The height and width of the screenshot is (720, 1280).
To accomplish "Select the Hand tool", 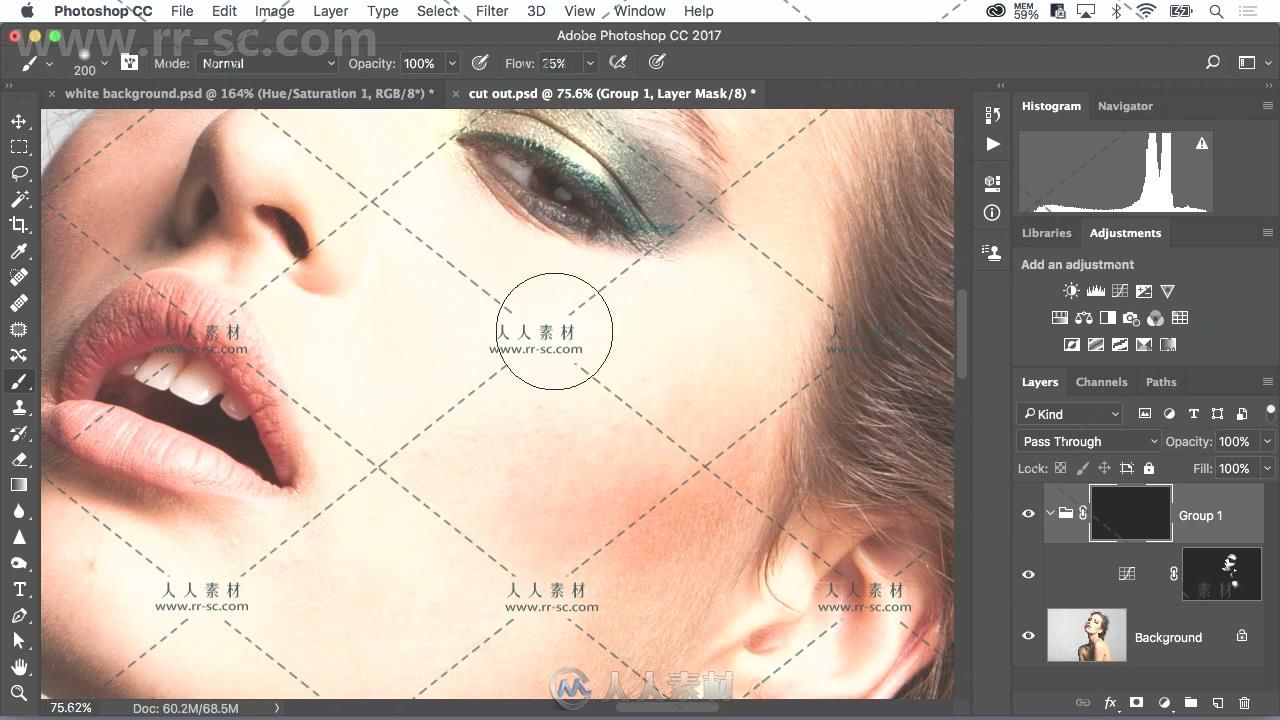I will coord(19,667).
